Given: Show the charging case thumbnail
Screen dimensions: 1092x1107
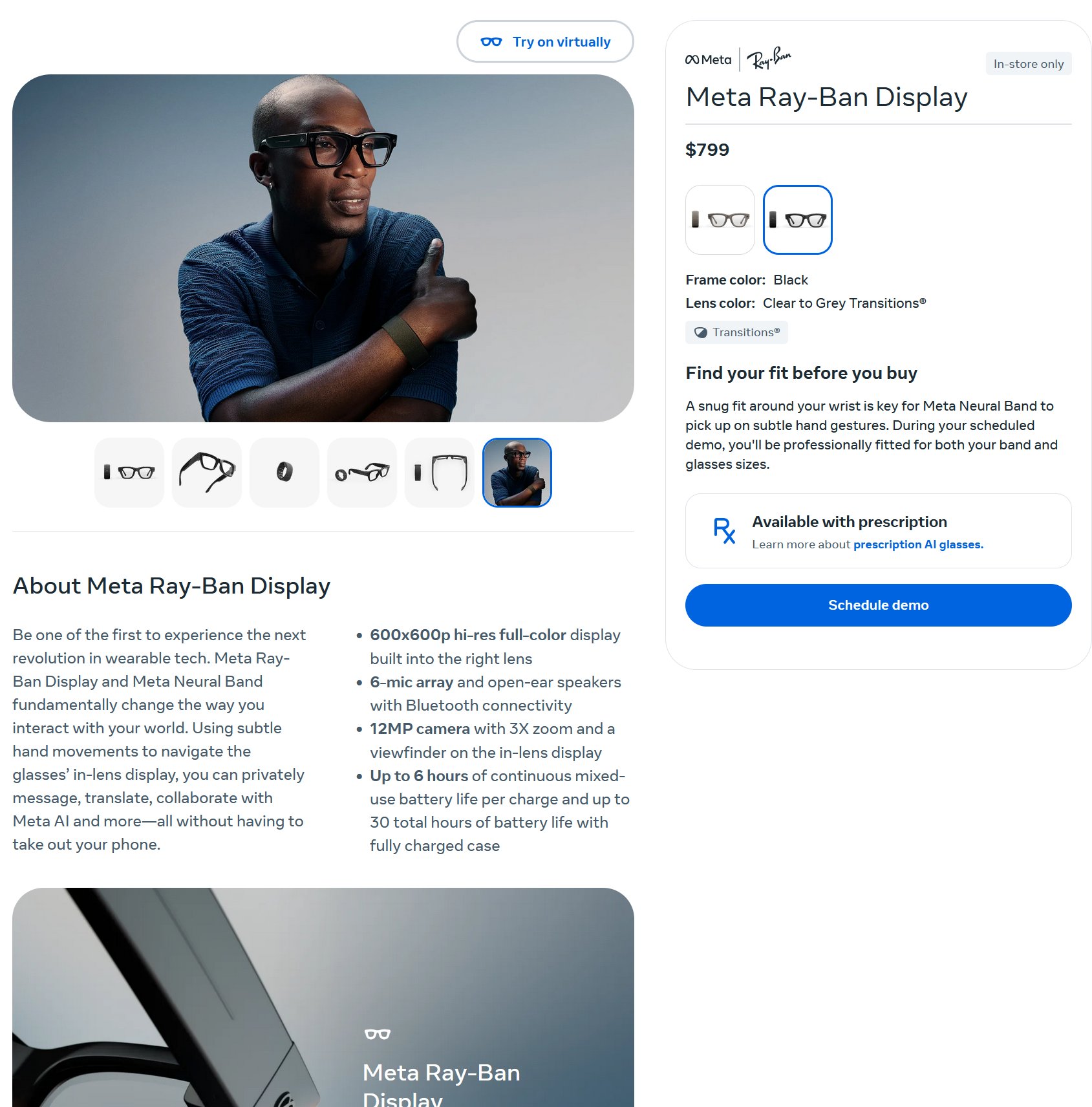Looking at the screenshot, I should coord(440,473).
